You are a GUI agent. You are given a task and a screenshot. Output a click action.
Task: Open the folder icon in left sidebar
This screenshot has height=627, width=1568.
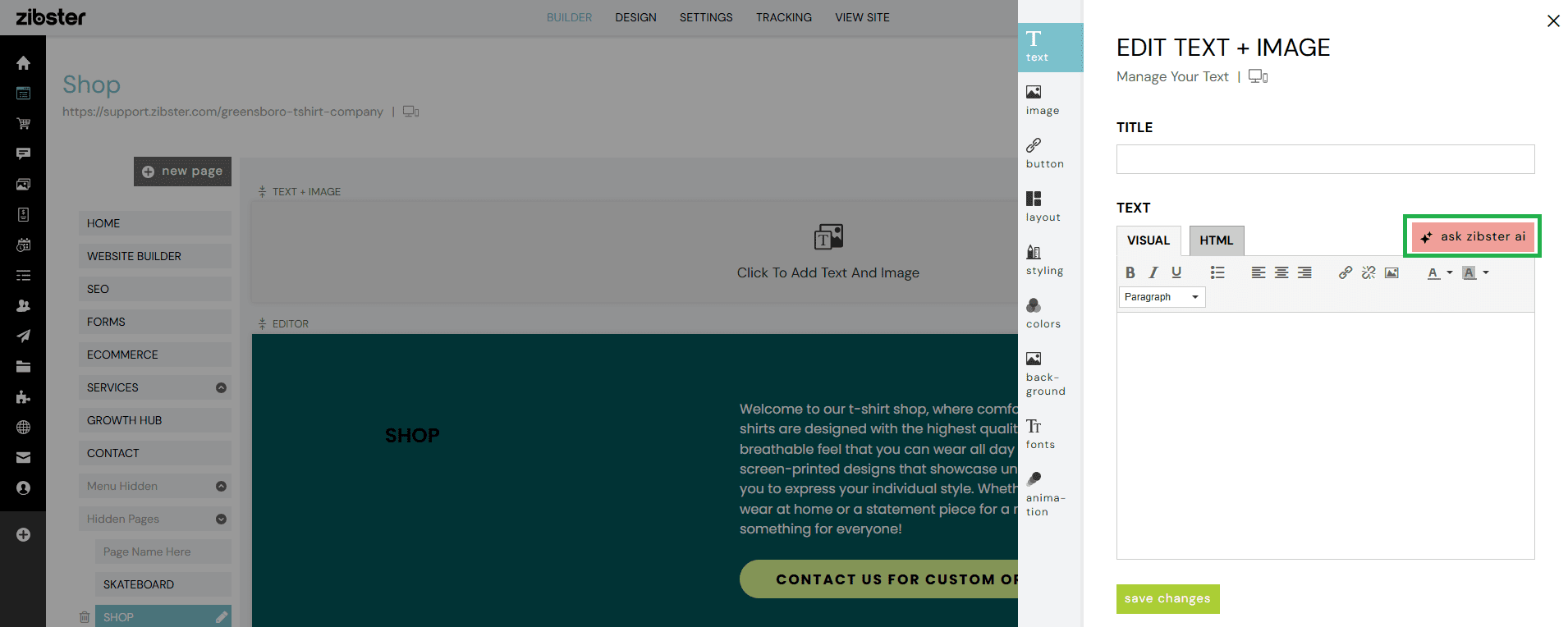[23, 367]
